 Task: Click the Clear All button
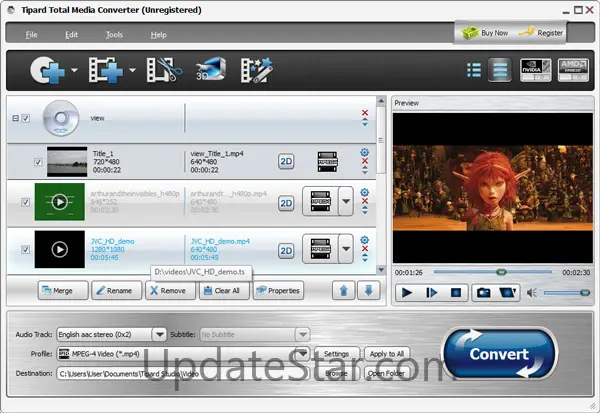point(224,291)
